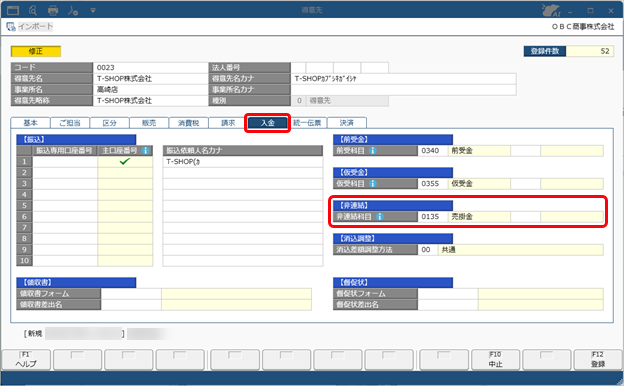Open the search preview magnifier icon
This screenshot has width=624, height=386.
pos(33,10)
